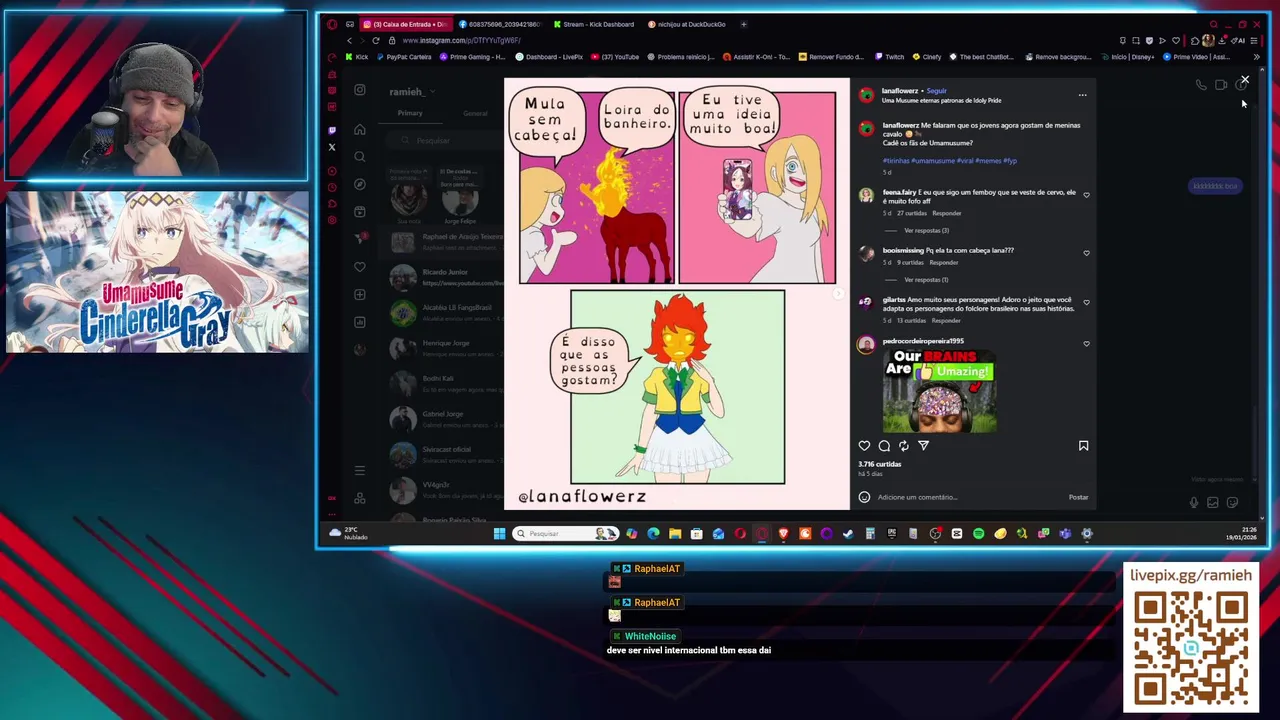Reply to gilartss's comment via Responder

coord(946,321)
